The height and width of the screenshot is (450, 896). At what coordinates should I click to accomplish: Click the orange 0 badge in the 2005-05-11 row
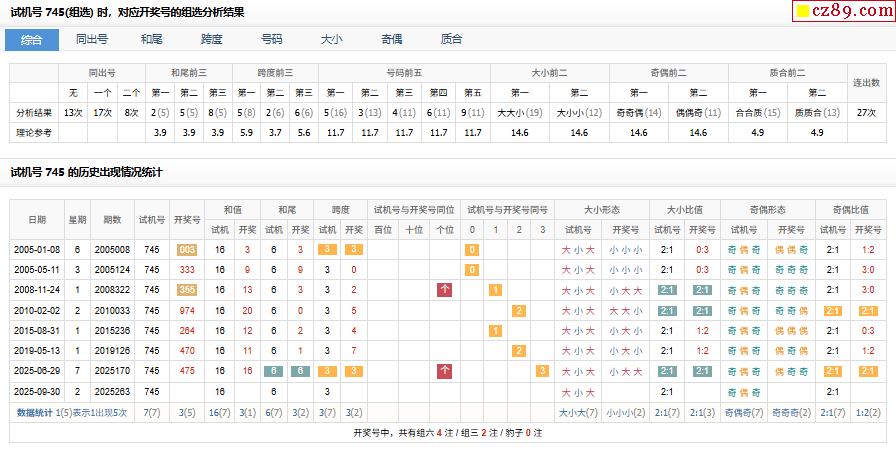(472, 270)
